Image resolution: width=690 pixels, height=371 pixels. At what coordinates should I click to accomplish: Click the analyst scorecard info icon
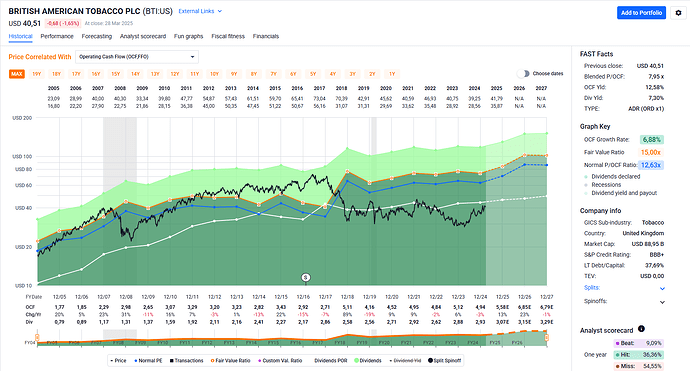[x=641, y=329]
